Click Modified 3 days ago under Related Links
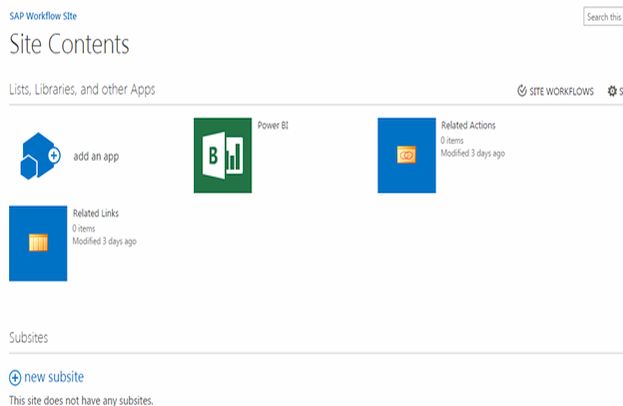The image size is (623, 406). [x=104, y=241]
